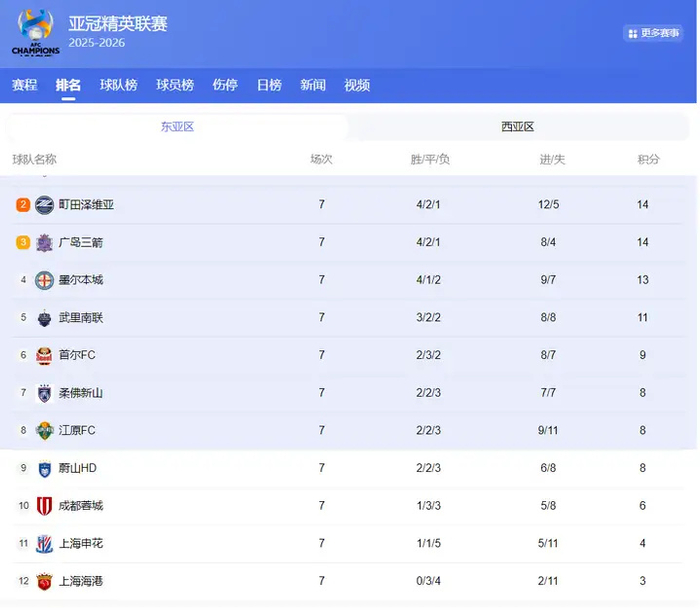Click the 进/失 column header

552,159
